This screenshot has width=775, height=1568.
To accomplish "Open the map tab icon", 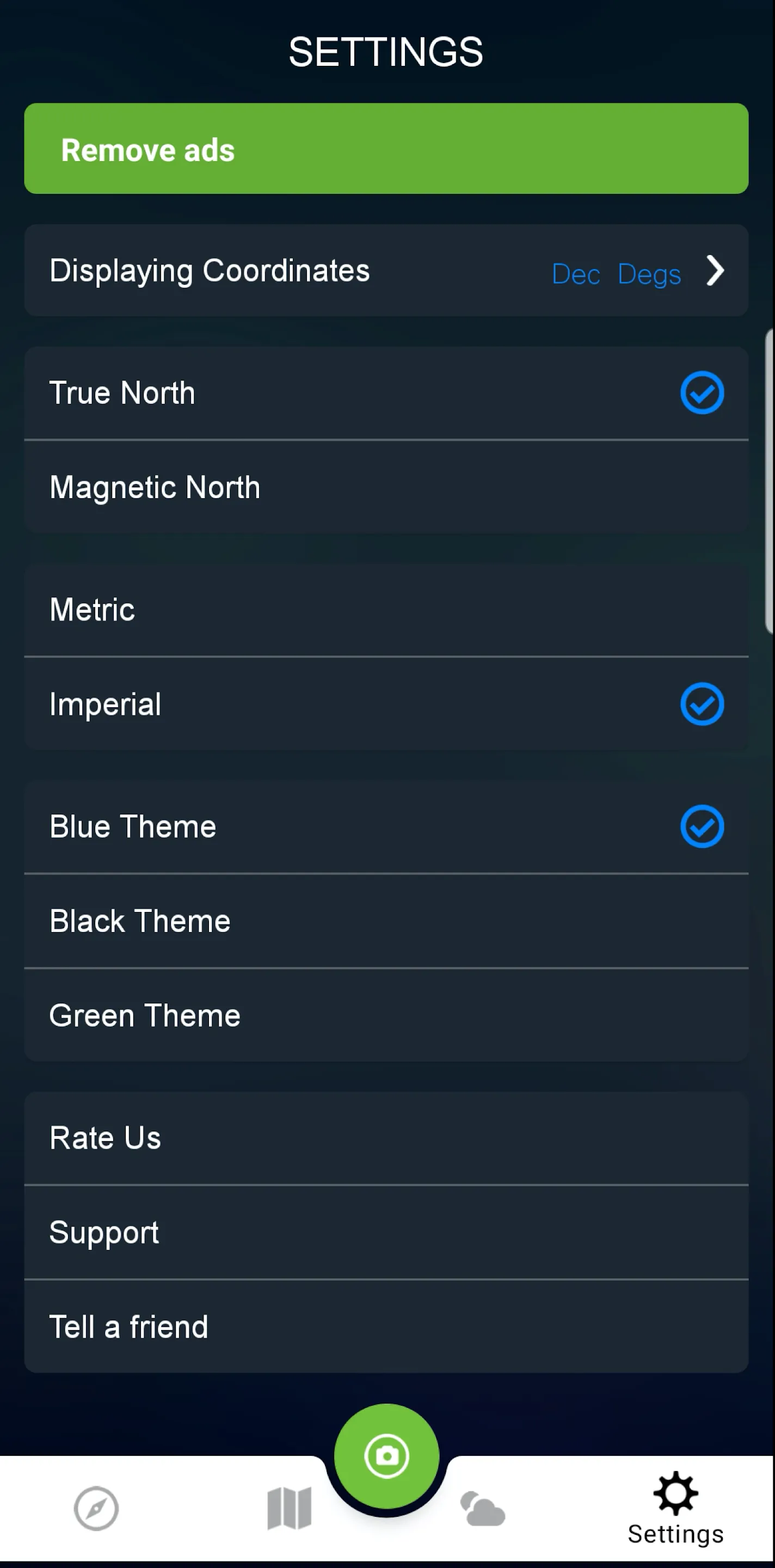I will [x=289, y=1508].
